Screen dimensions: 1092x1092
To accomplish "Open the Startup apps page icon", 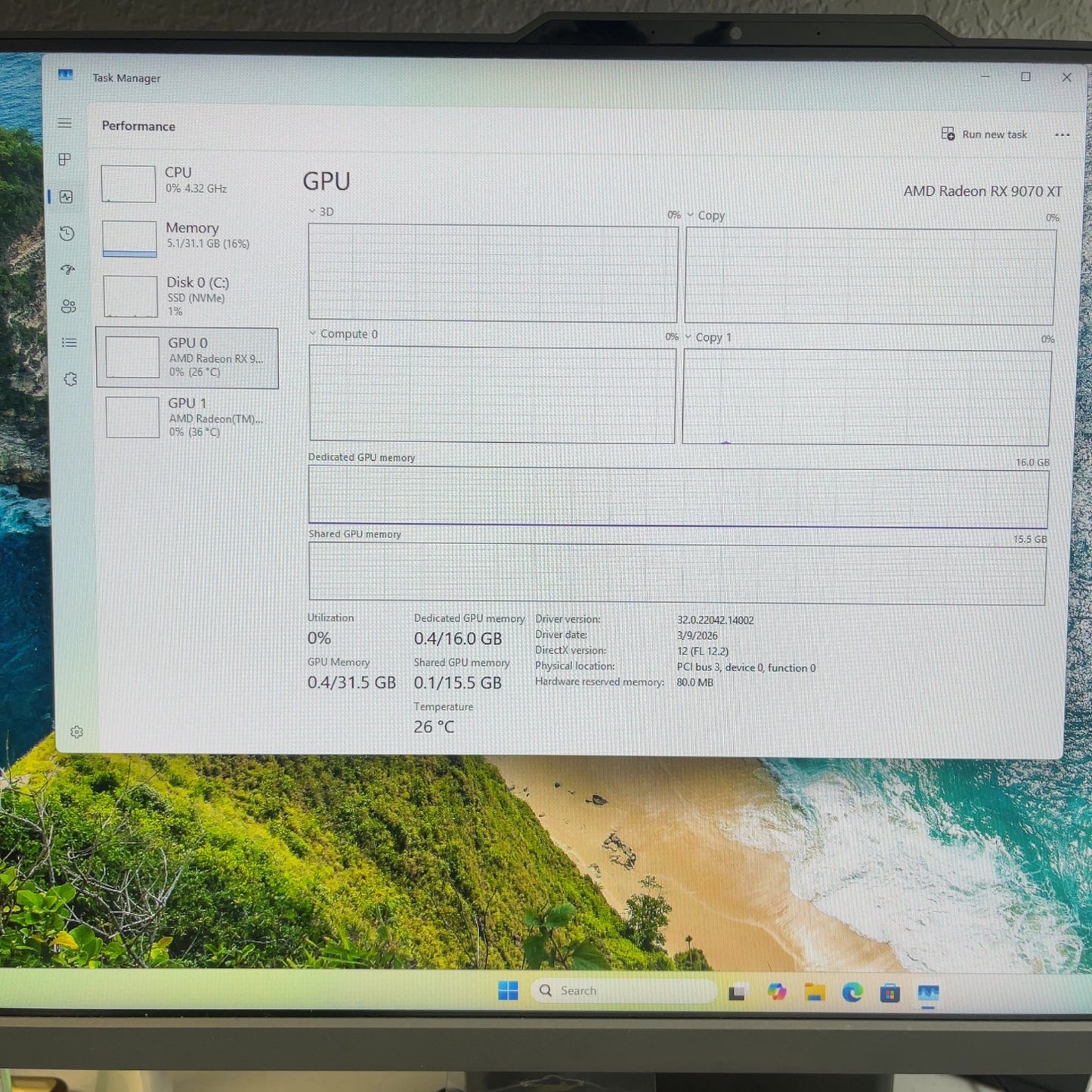I will point(68,269).
